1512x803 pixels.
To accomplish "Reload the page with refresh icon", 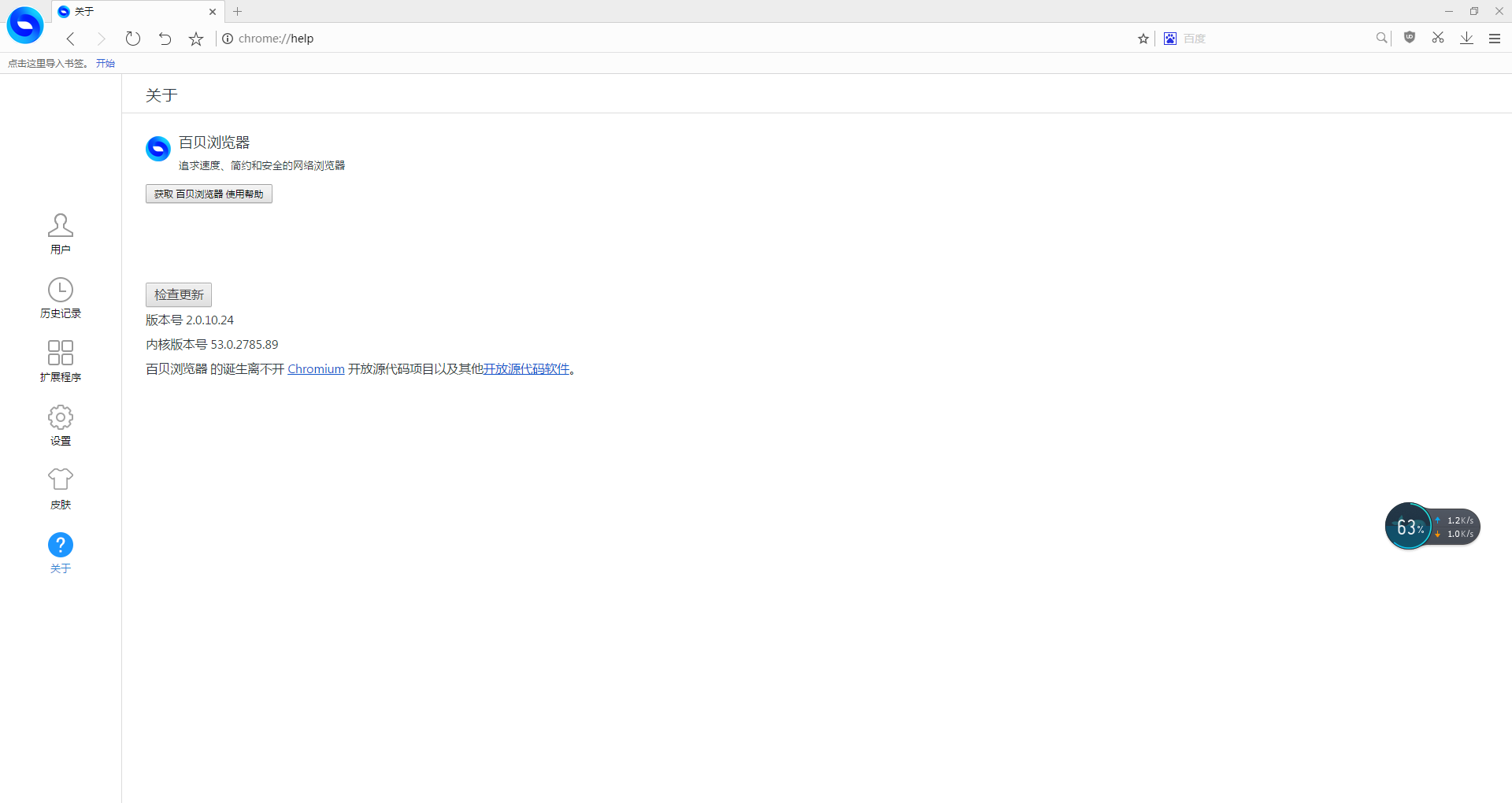I will pyautogui.click(x=133, y=39).
